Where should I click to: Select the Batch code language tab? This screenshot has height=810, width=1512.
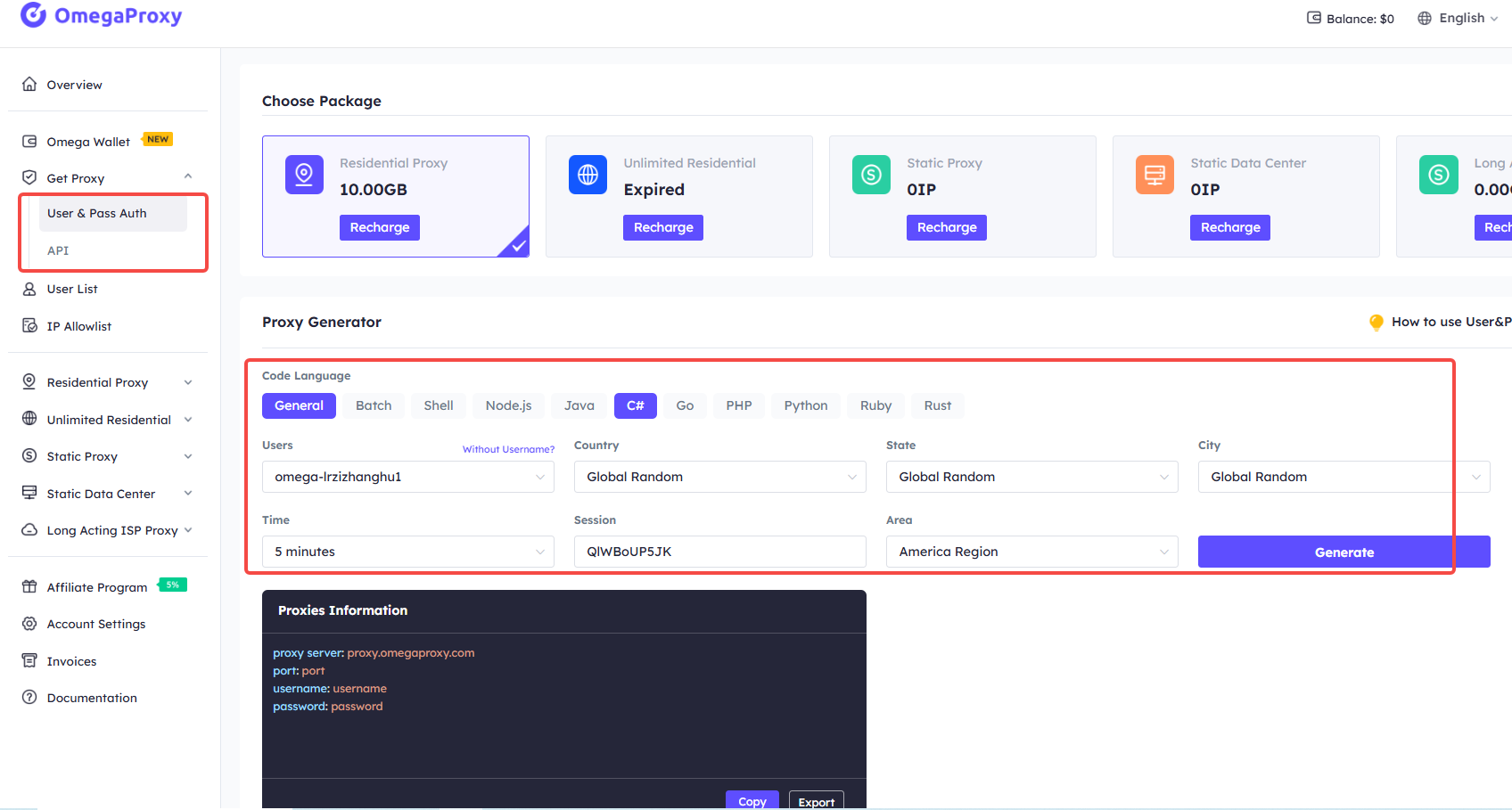pos(374,405)
